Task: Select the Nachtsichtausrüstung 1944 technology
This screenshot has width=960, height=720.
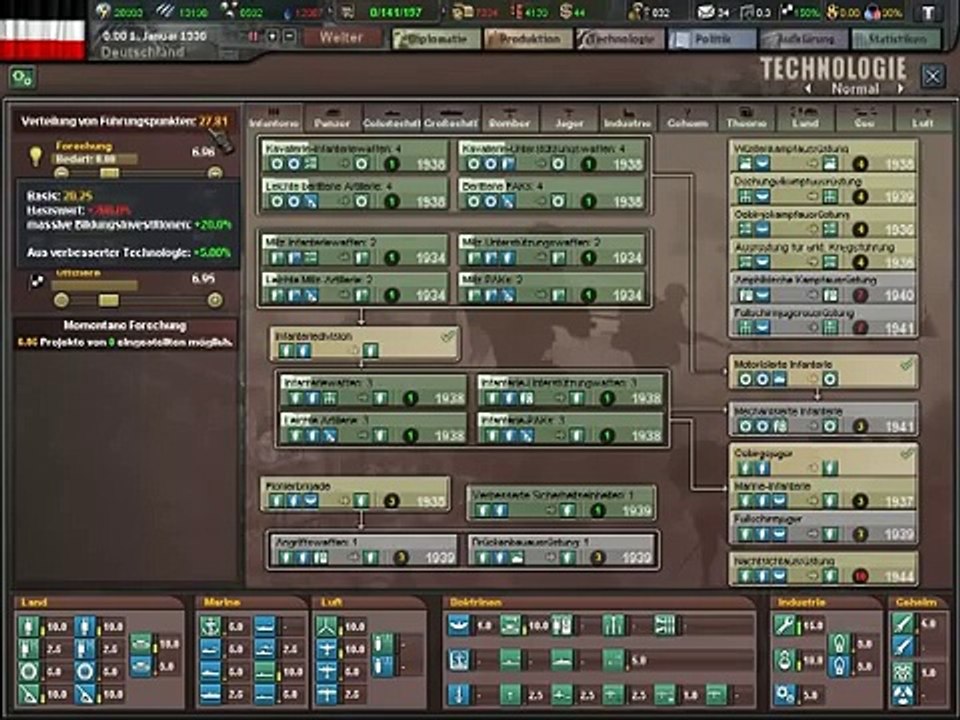Action: [823, 569]
